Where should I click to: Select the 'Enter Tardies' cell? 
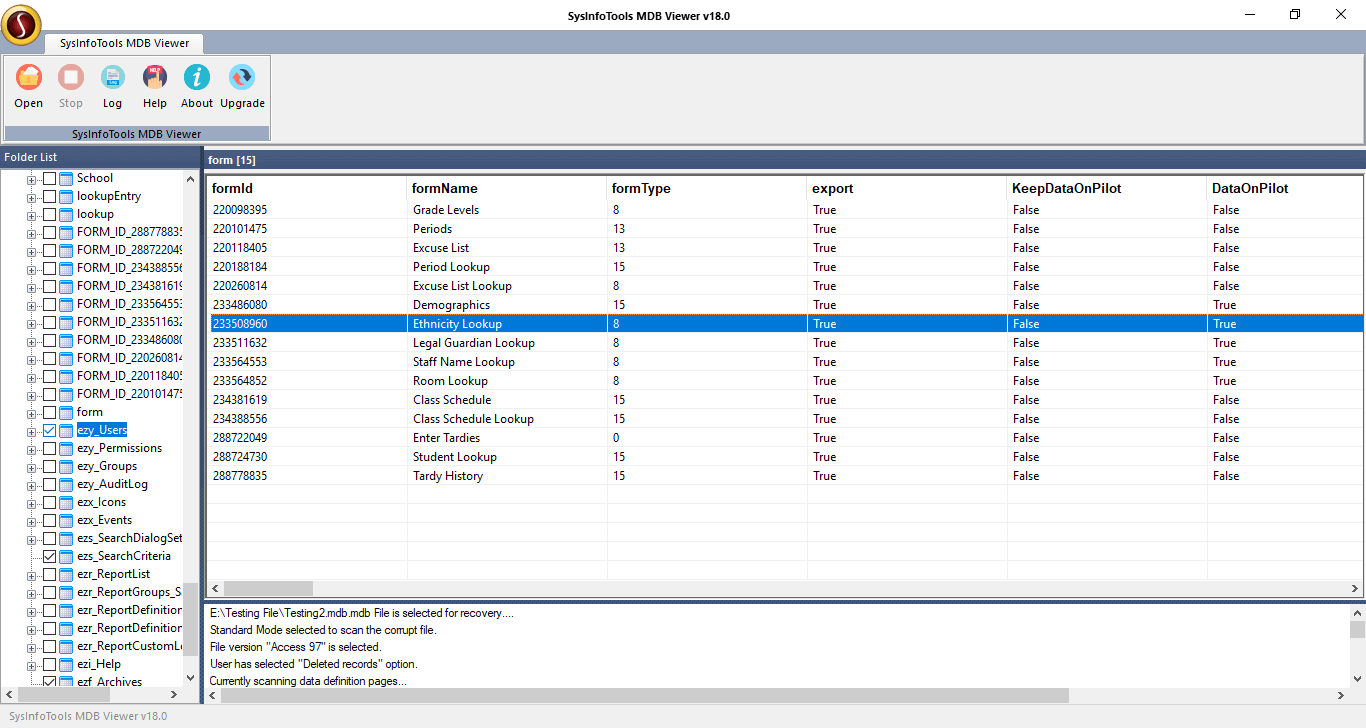coord(446,438)
